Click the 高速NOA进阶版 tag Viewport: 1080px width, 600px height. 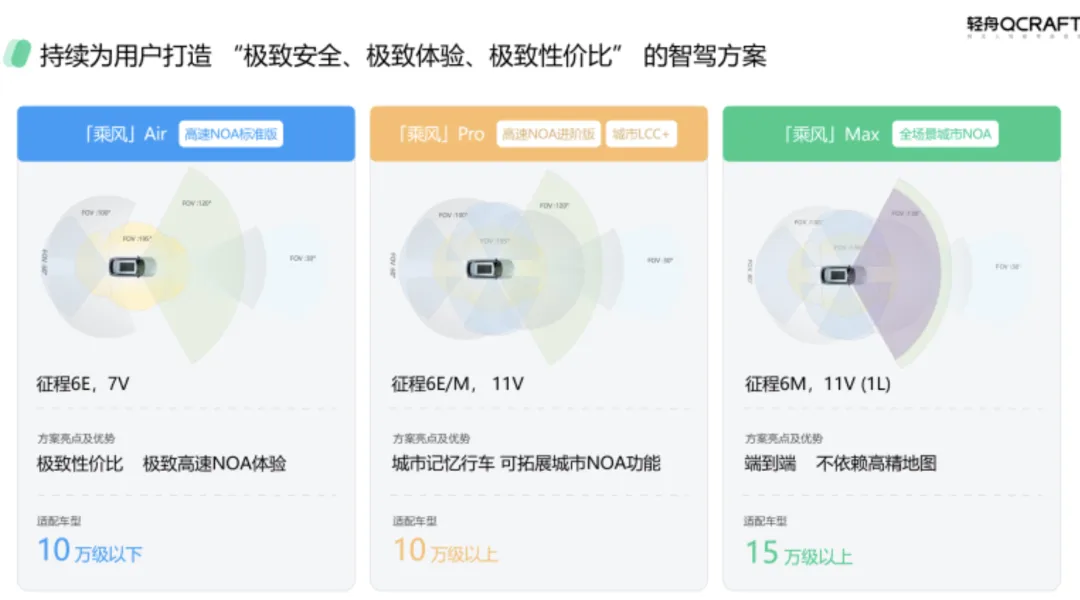tap(548, 134)
